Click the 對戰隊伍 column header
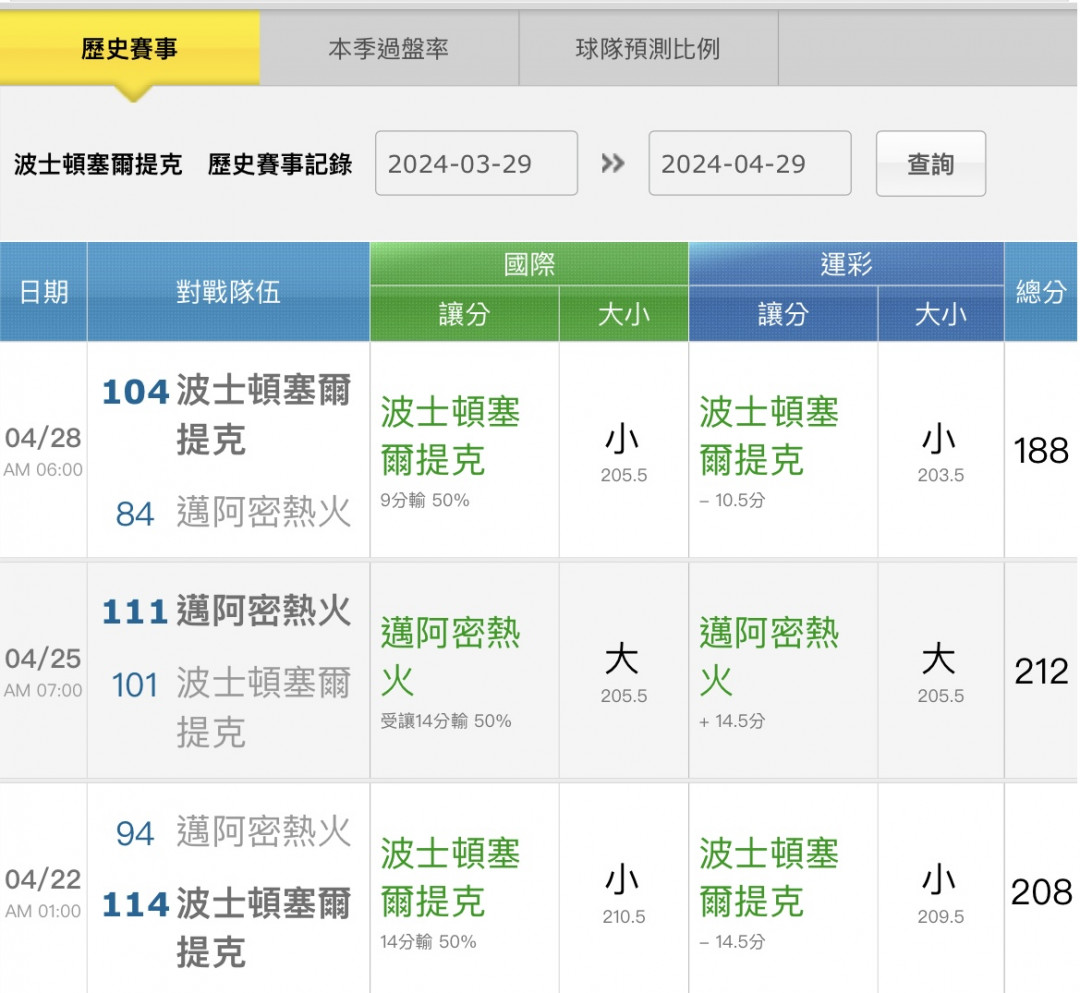This screenshot has width=1080, height=993. (x=228, y=291)
